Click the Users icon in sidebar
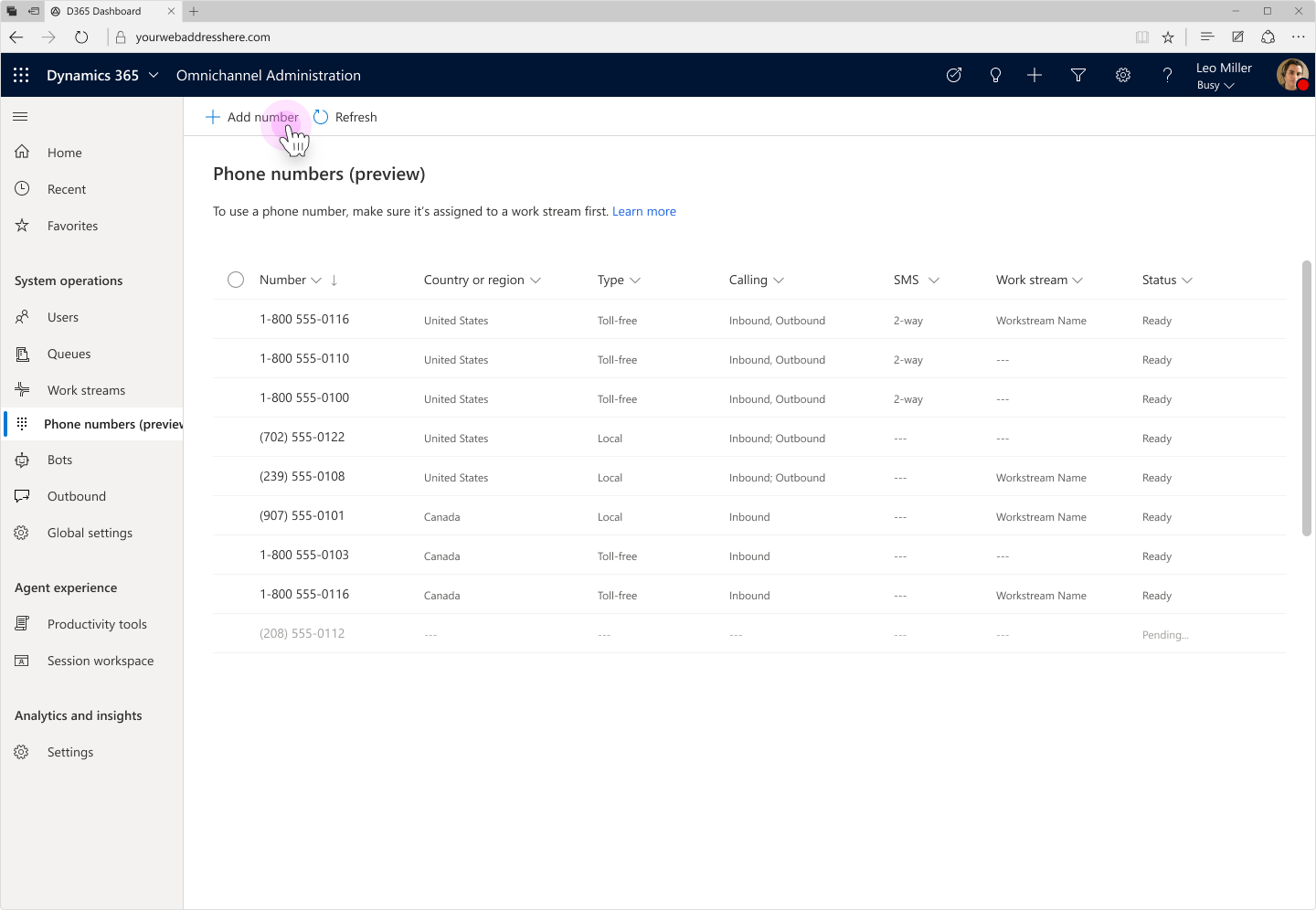1316x910 pixels. (x=22, y=317)
